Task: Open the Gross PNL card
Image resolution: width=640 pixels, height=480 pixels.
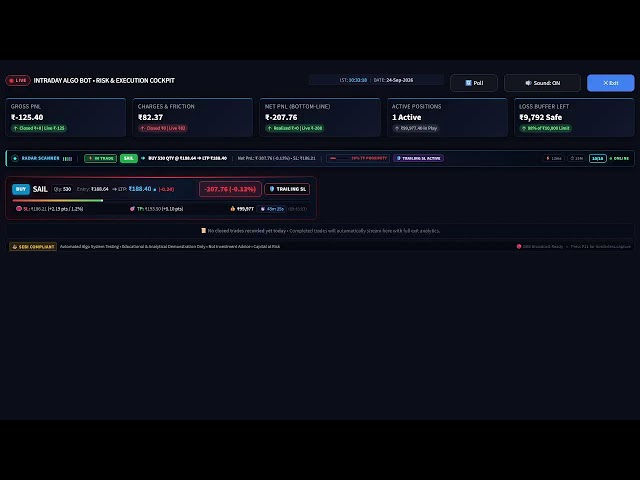Action: pyautogui.click(x=66, y=117)
